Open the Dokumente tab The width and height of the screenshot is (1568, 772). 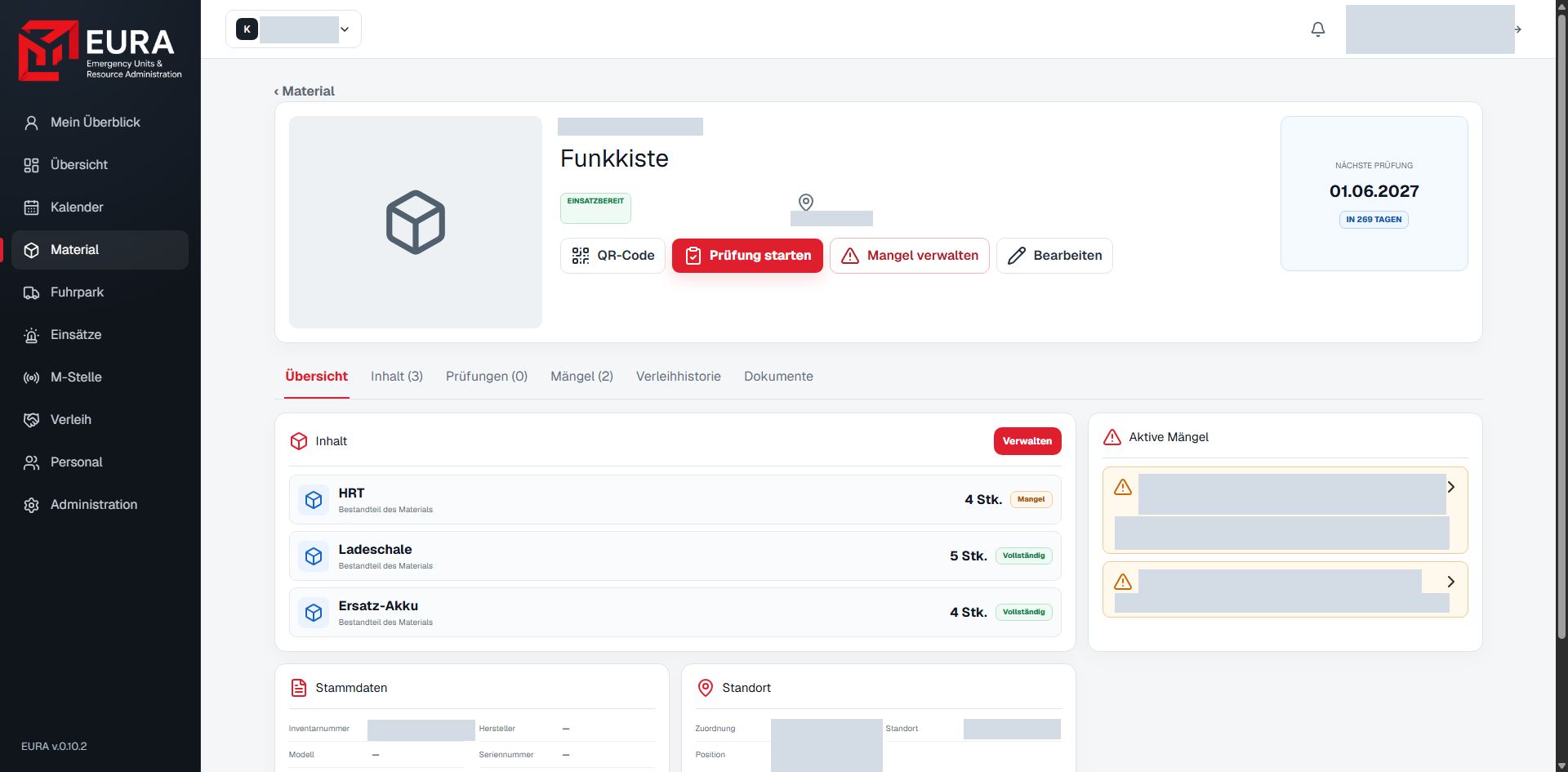tap(778, 377)
